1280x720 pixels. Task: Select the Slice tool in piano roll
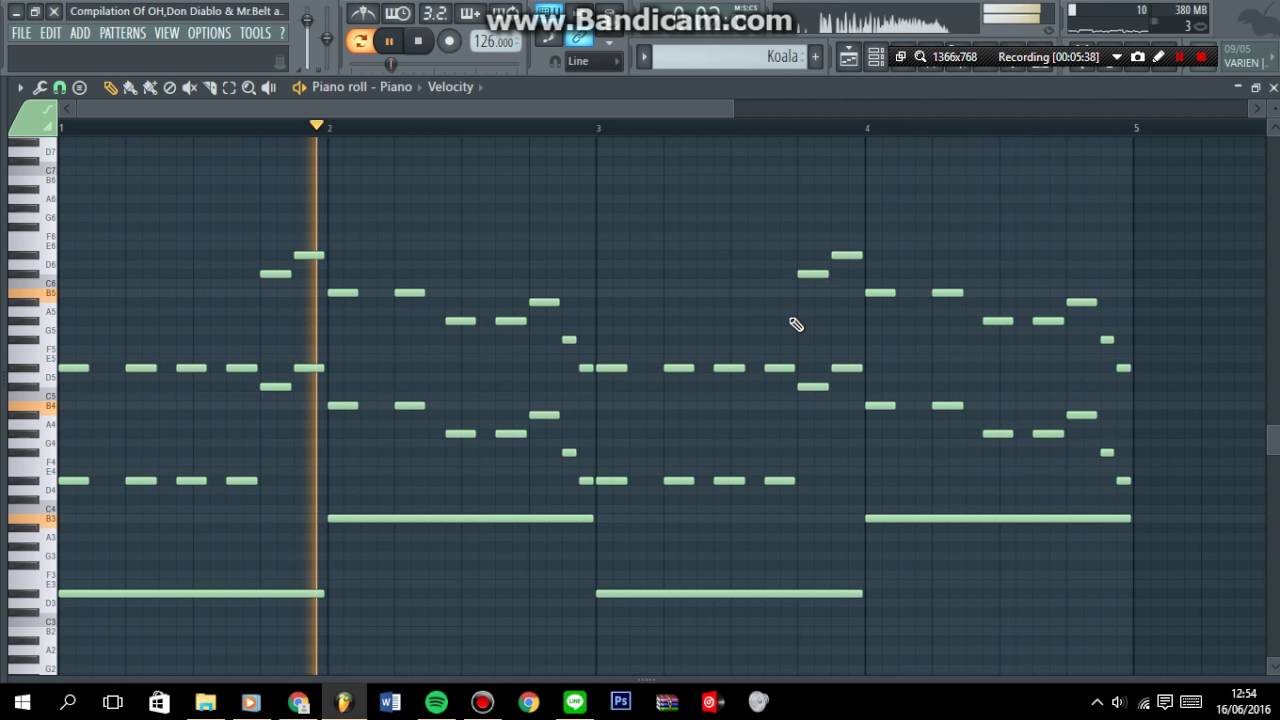209,88
